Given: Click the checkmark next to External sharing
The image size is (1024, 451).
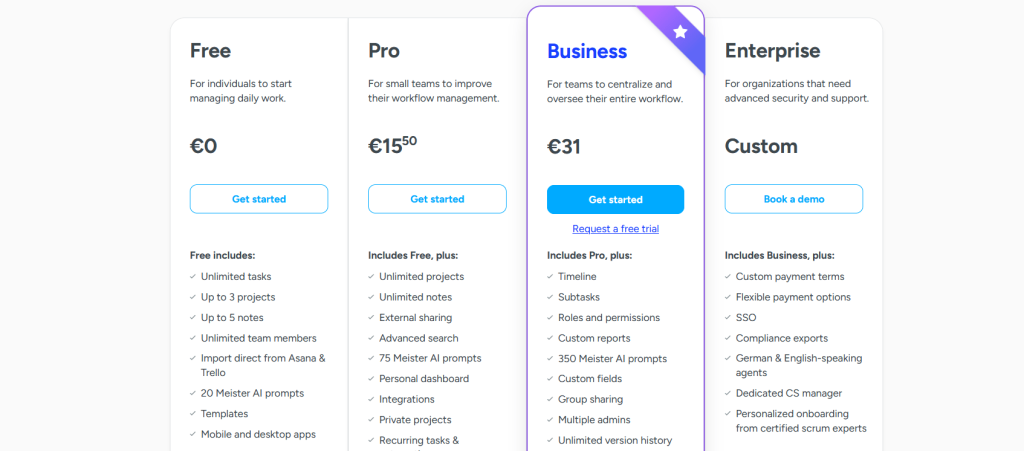Looking at the screenshot, I should click(371, 318).
